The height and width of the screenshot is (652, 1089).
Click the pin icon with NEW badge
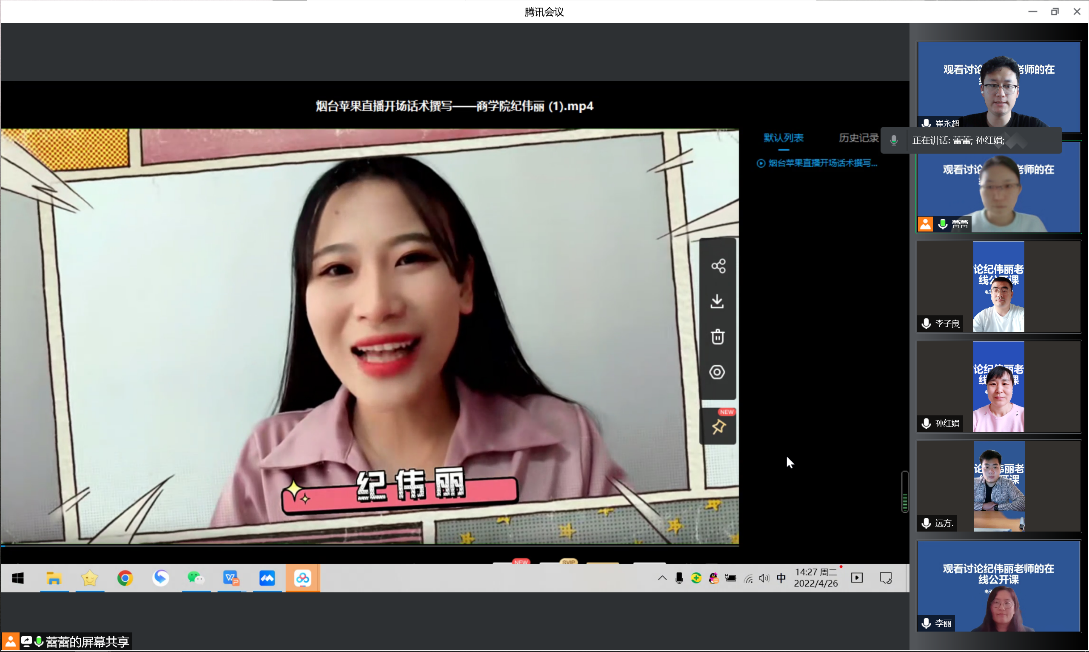point(718,426)
